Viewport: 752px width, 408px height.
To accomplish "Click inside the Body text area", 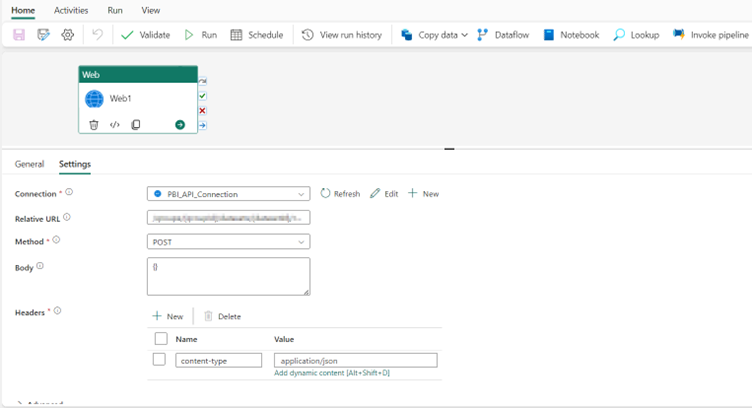I will [228, 276].
